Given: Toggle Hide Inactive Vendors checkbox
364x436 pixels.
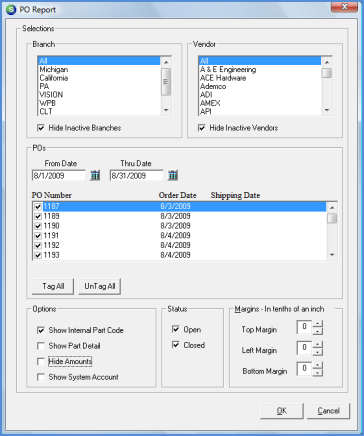Looking at the screenshot, I should pos(202,128).
